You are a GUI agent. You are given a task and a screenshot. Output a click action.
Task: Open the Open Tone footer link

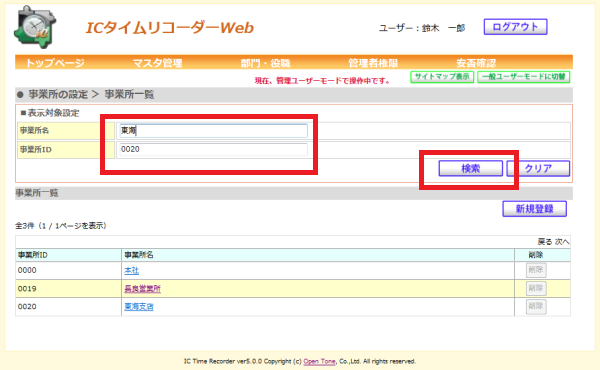coord(319,361)
